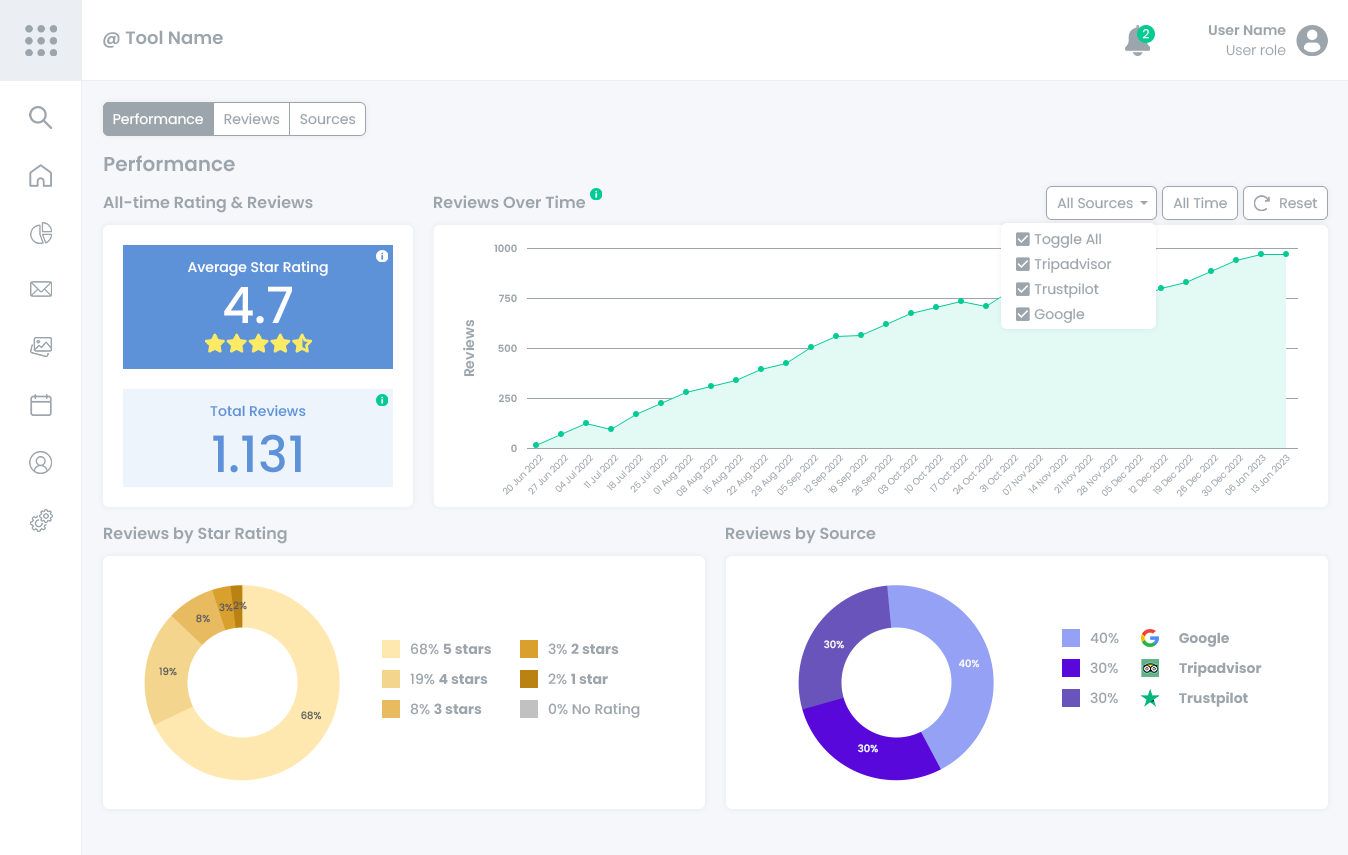Click the 'User role' text

pos(1256,50)
